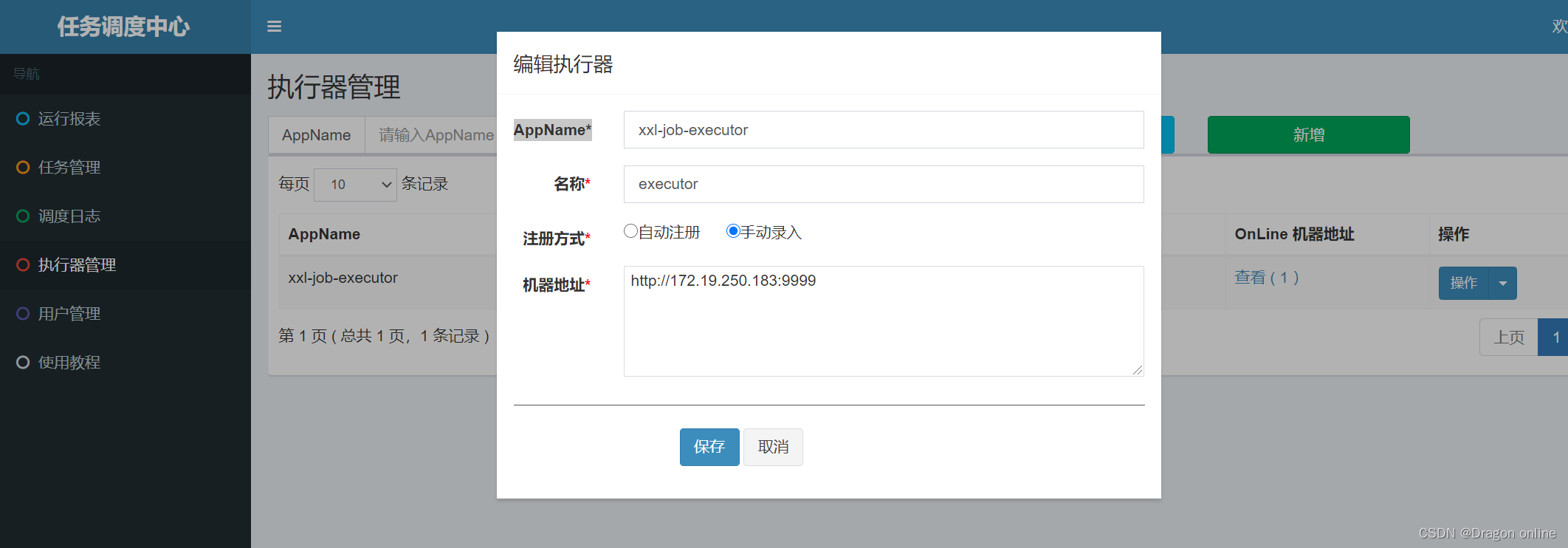This screenshot has width=1568, height=548.
Task: Go to the previous page with 上页
Action: pos(1509,338)
